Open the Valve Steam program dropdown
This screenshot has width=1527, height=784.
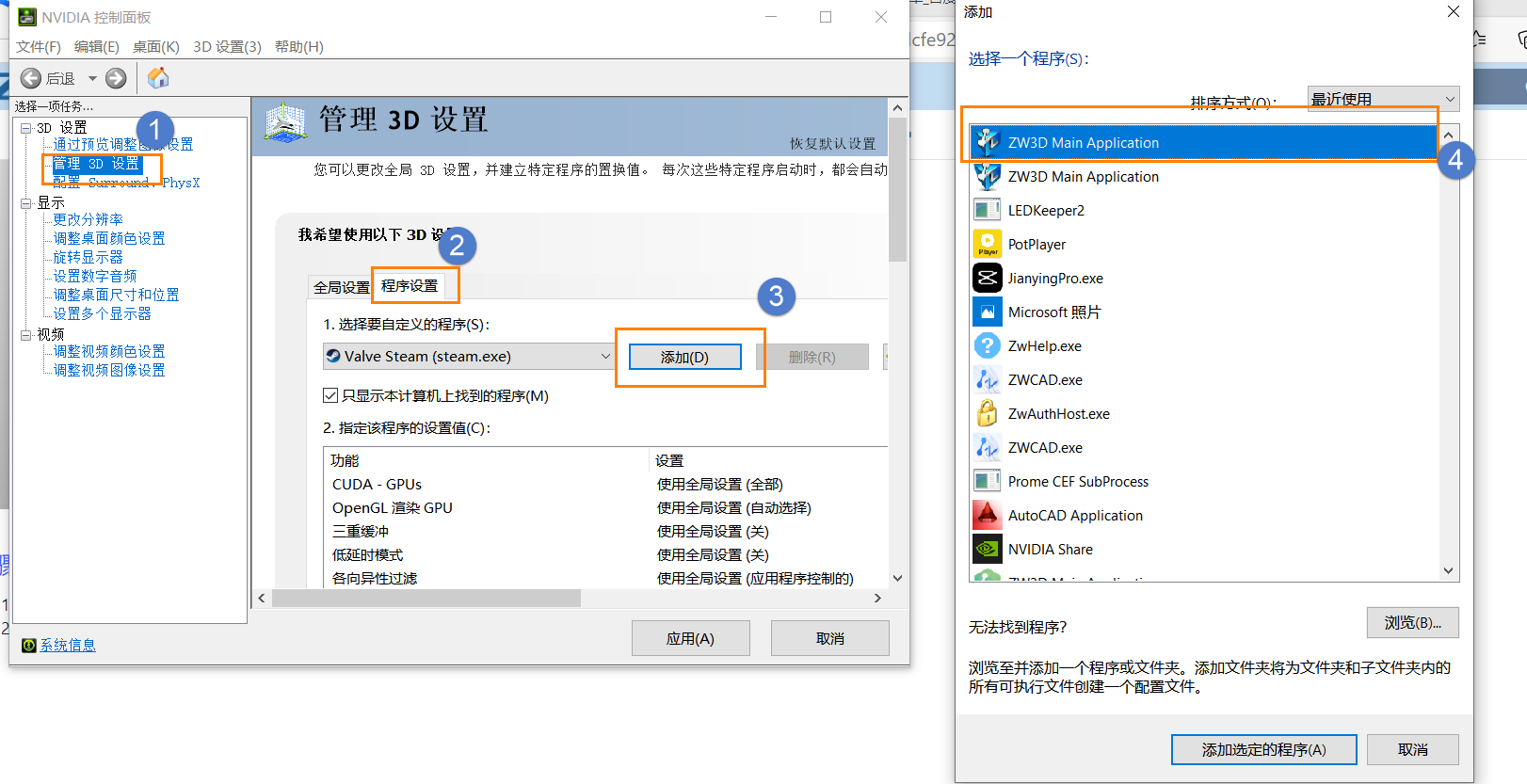(468, 356)
